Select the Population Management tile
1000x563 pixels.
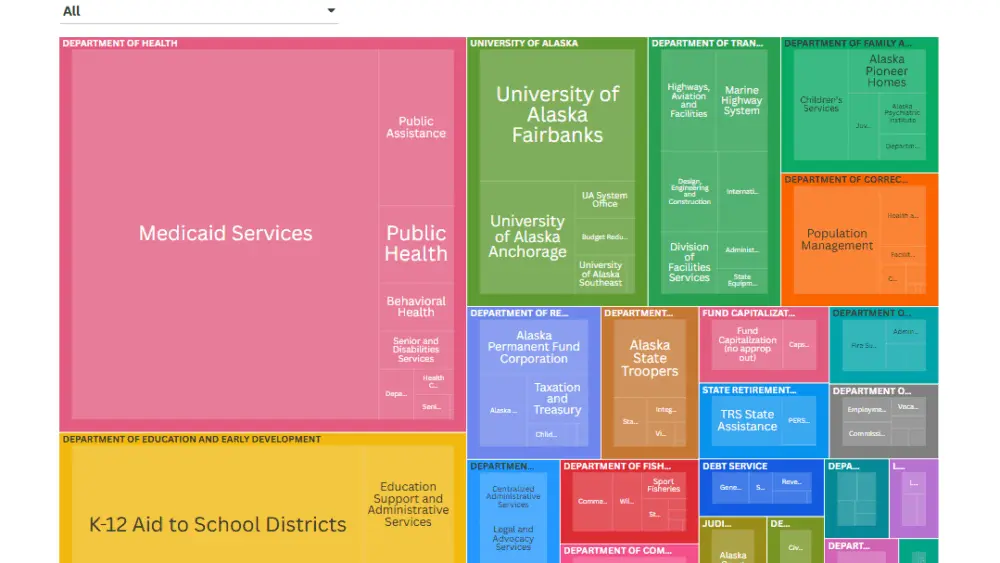[x=837, y=240]
